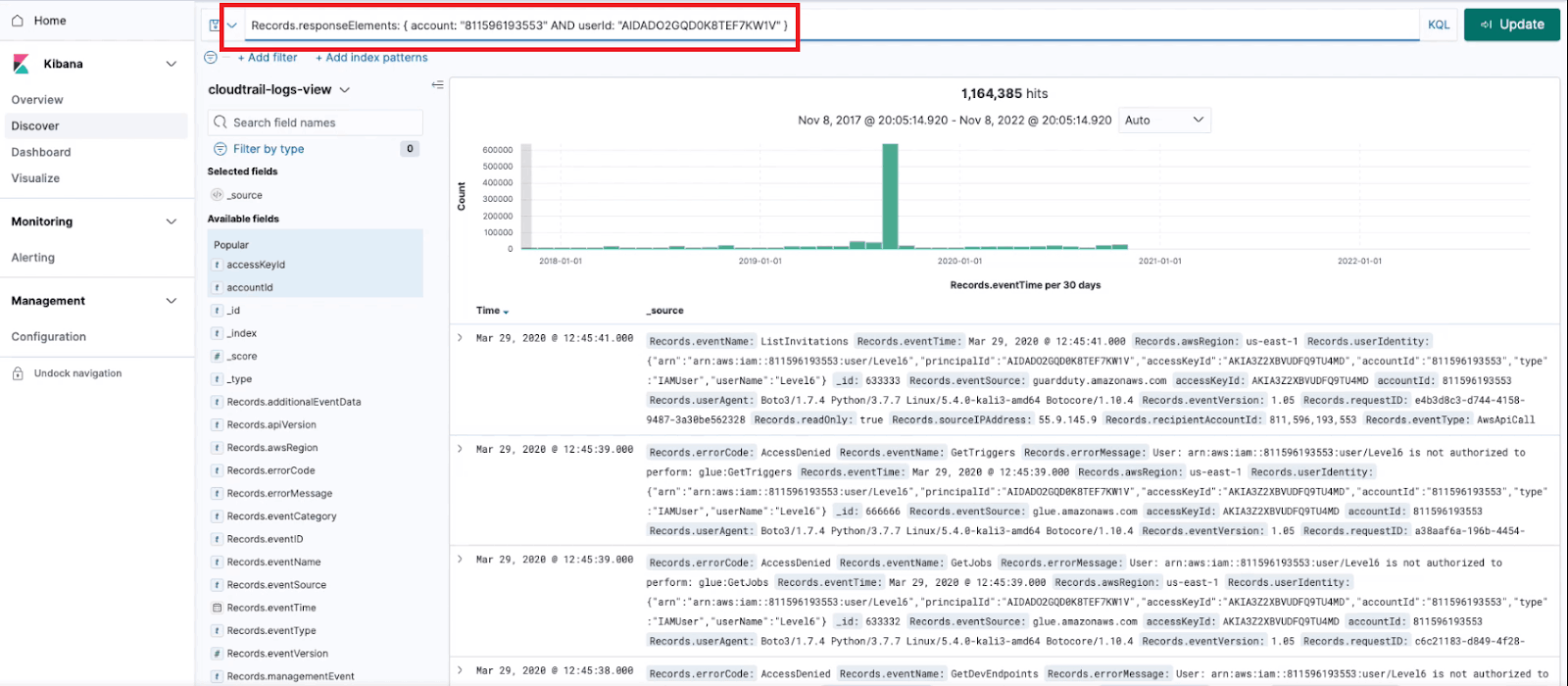Collapse the field list sidebar icon
The height and width of the screenshot is (686, 1568).
(x=437, y=85)
